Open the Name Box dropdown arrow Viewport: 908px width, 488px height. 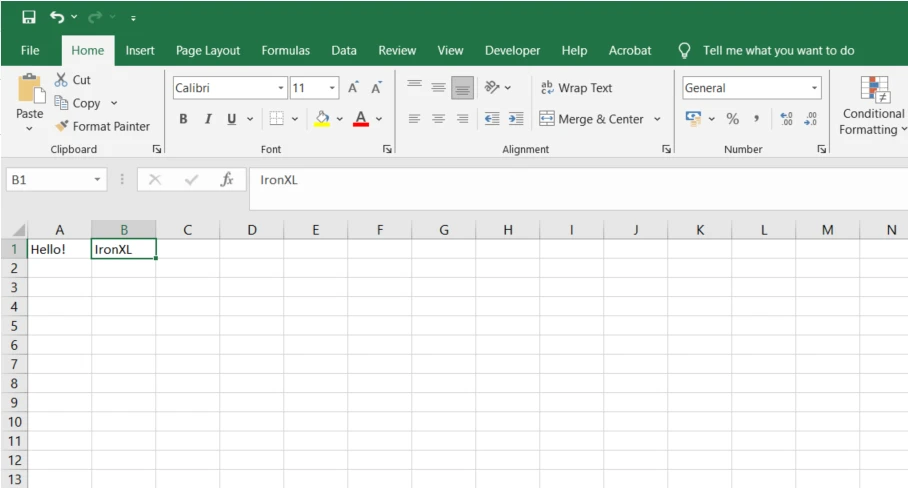[x=97, y=180]
